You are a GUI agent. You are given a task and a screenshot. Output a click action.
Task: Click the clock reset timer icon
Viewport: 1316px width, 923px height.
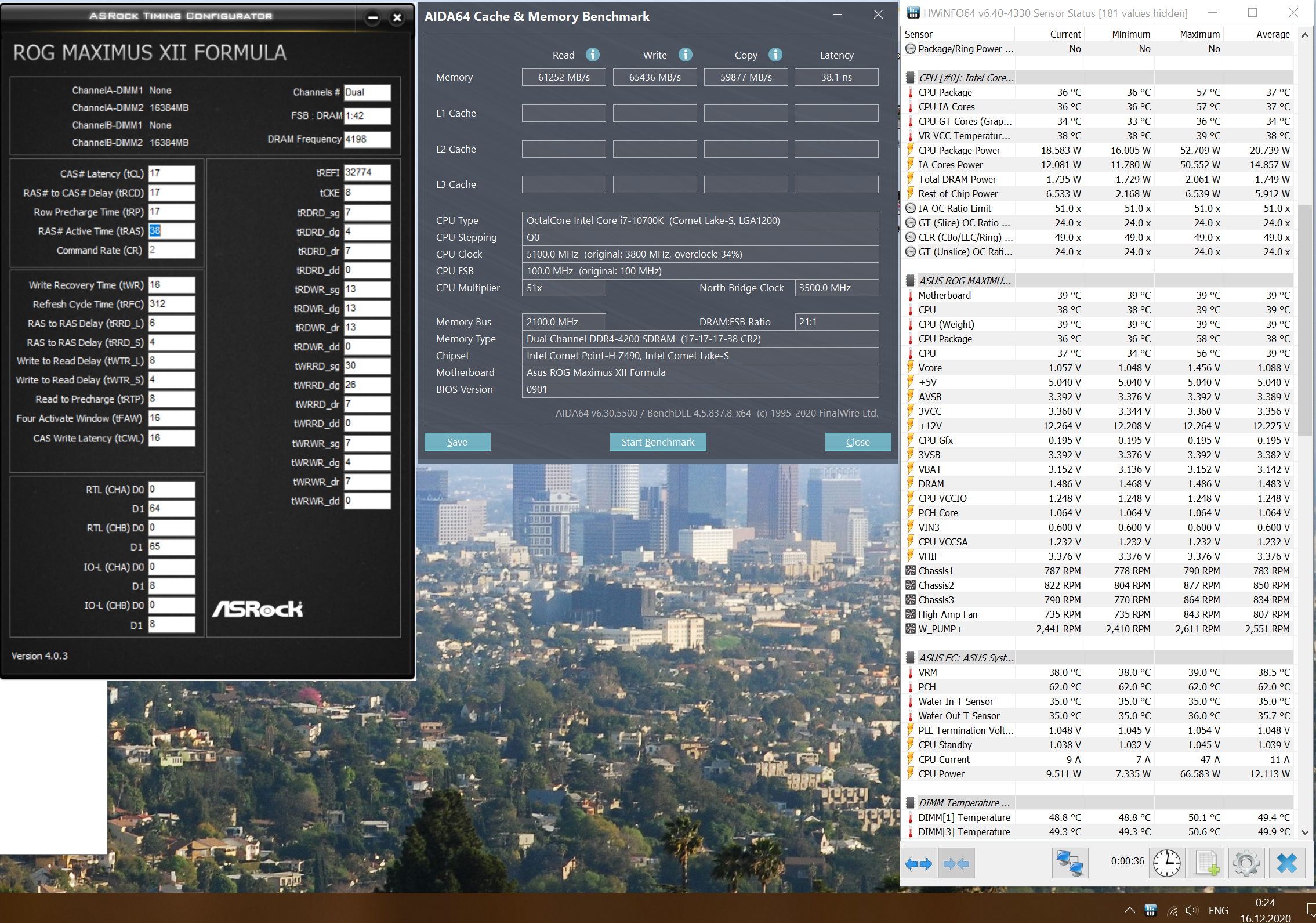coord(1166,864)
